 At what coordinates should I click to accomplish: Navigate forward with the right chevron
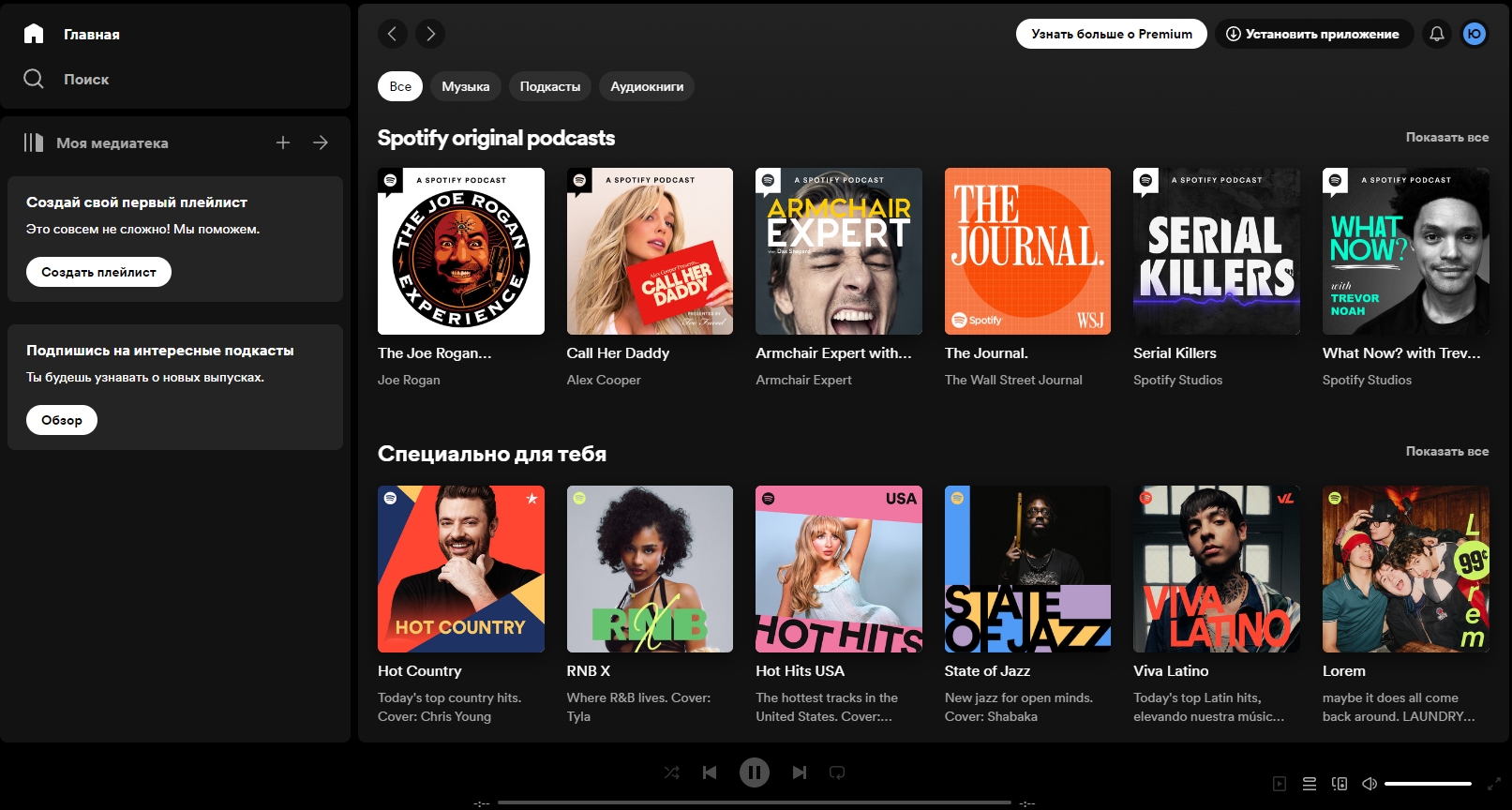(430, 34)
